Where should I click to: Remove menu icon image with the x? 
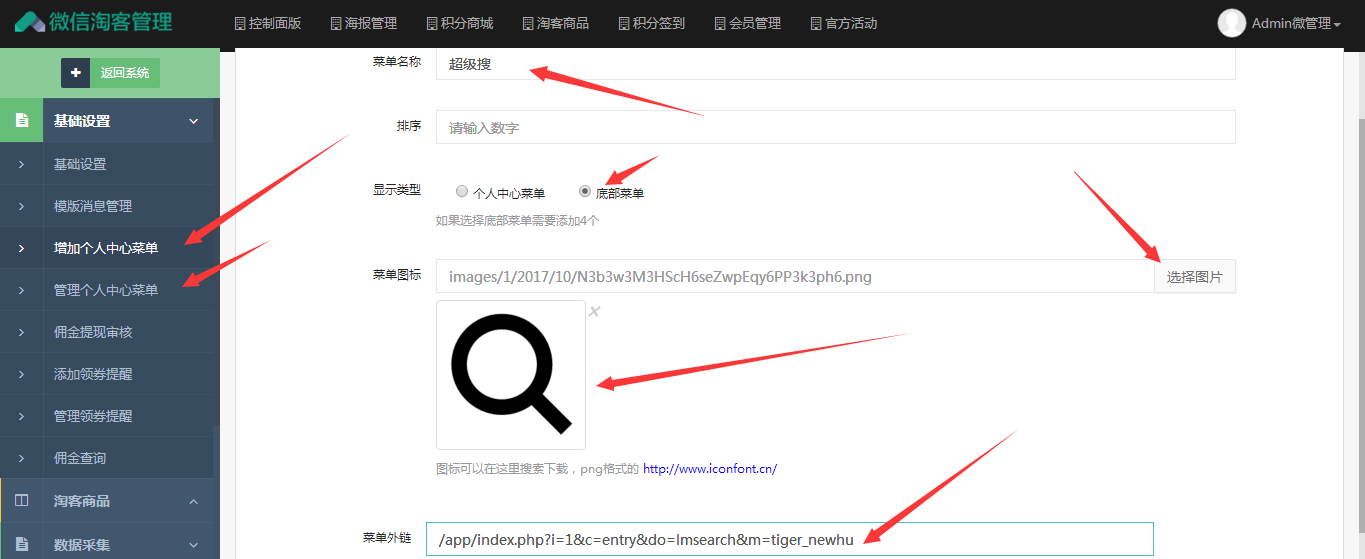pos(594,312)
